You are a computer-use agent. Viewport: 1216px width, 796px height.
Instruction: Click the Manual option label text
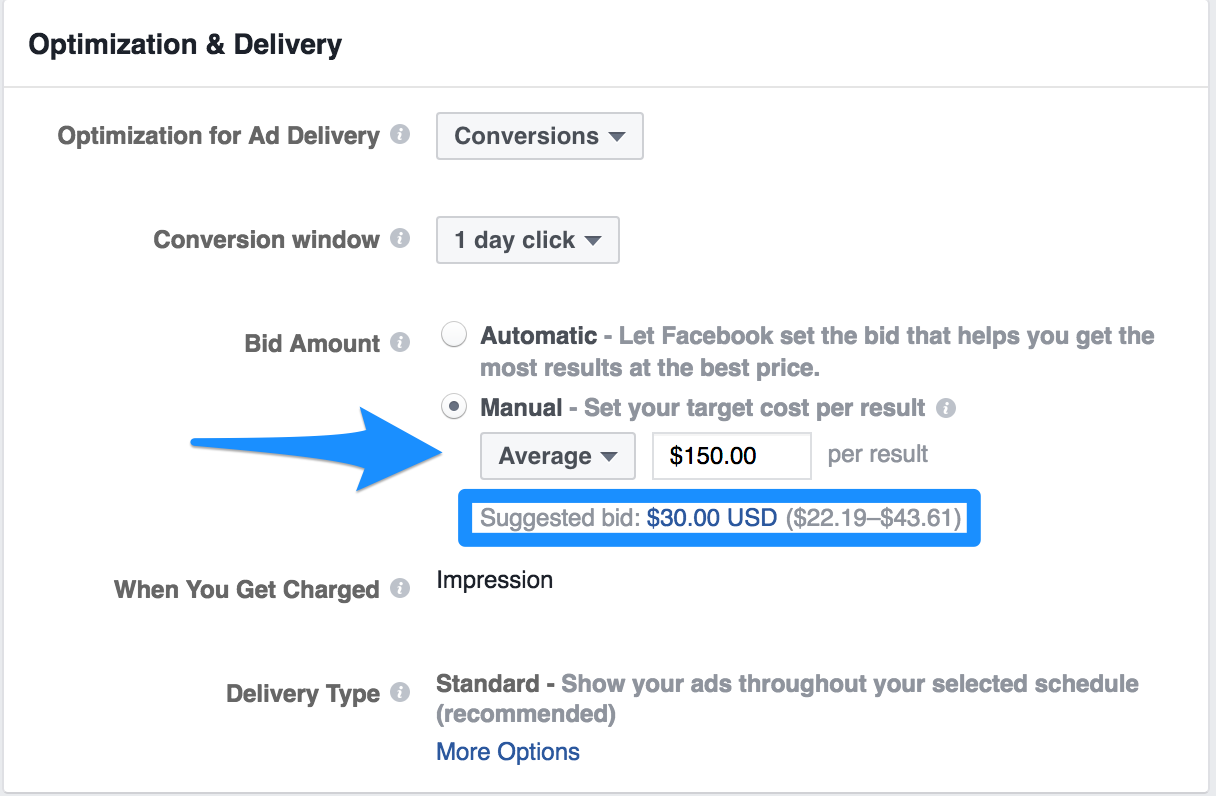point(522,408)
